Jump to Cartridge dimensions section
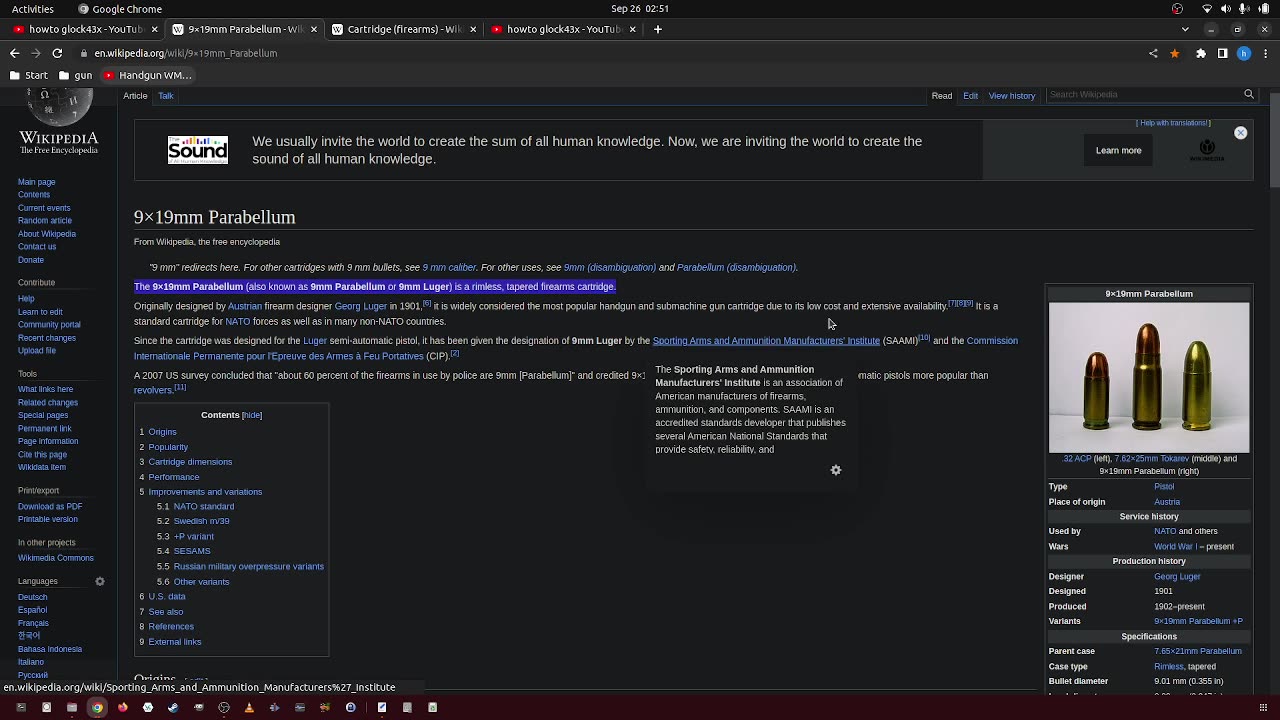1280x720 pixels. coord(190,462)
